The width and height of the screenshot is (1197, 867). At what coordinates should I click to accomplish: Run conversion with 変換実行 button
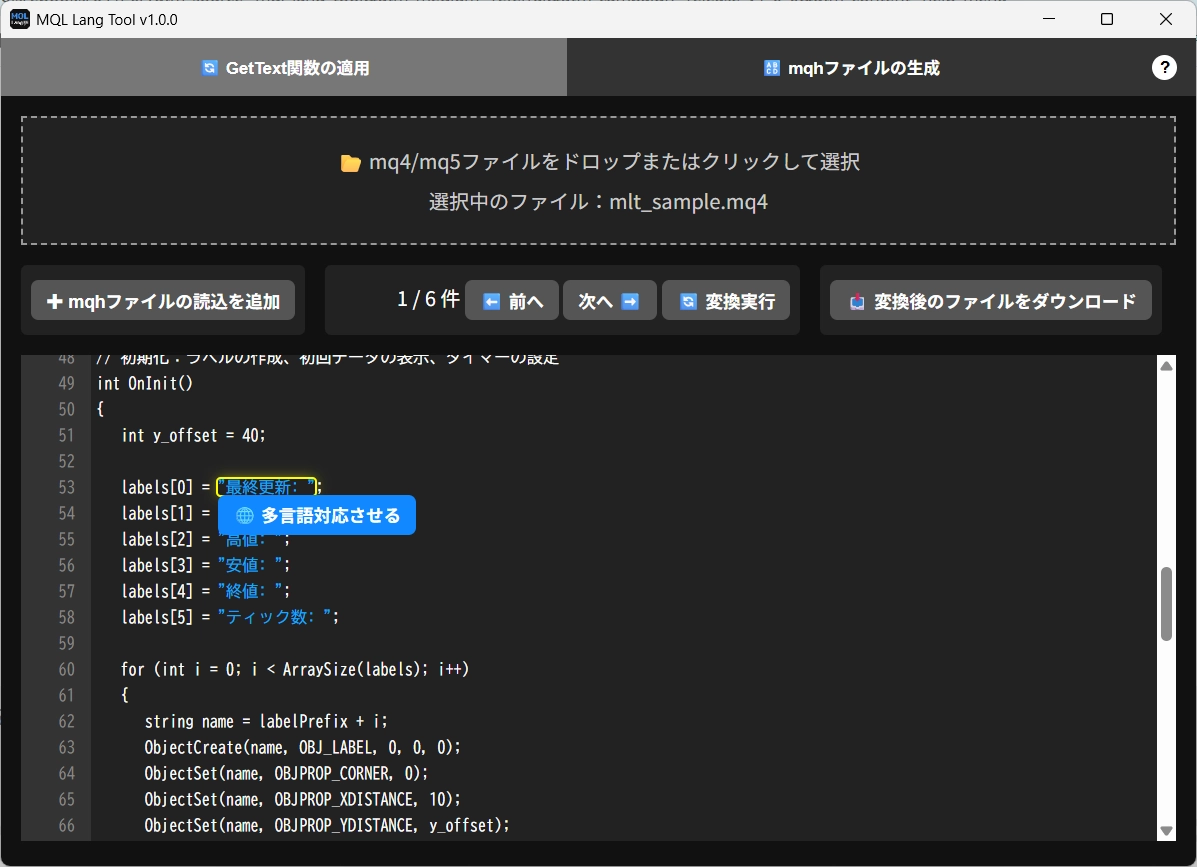click(x=726, y=301)
